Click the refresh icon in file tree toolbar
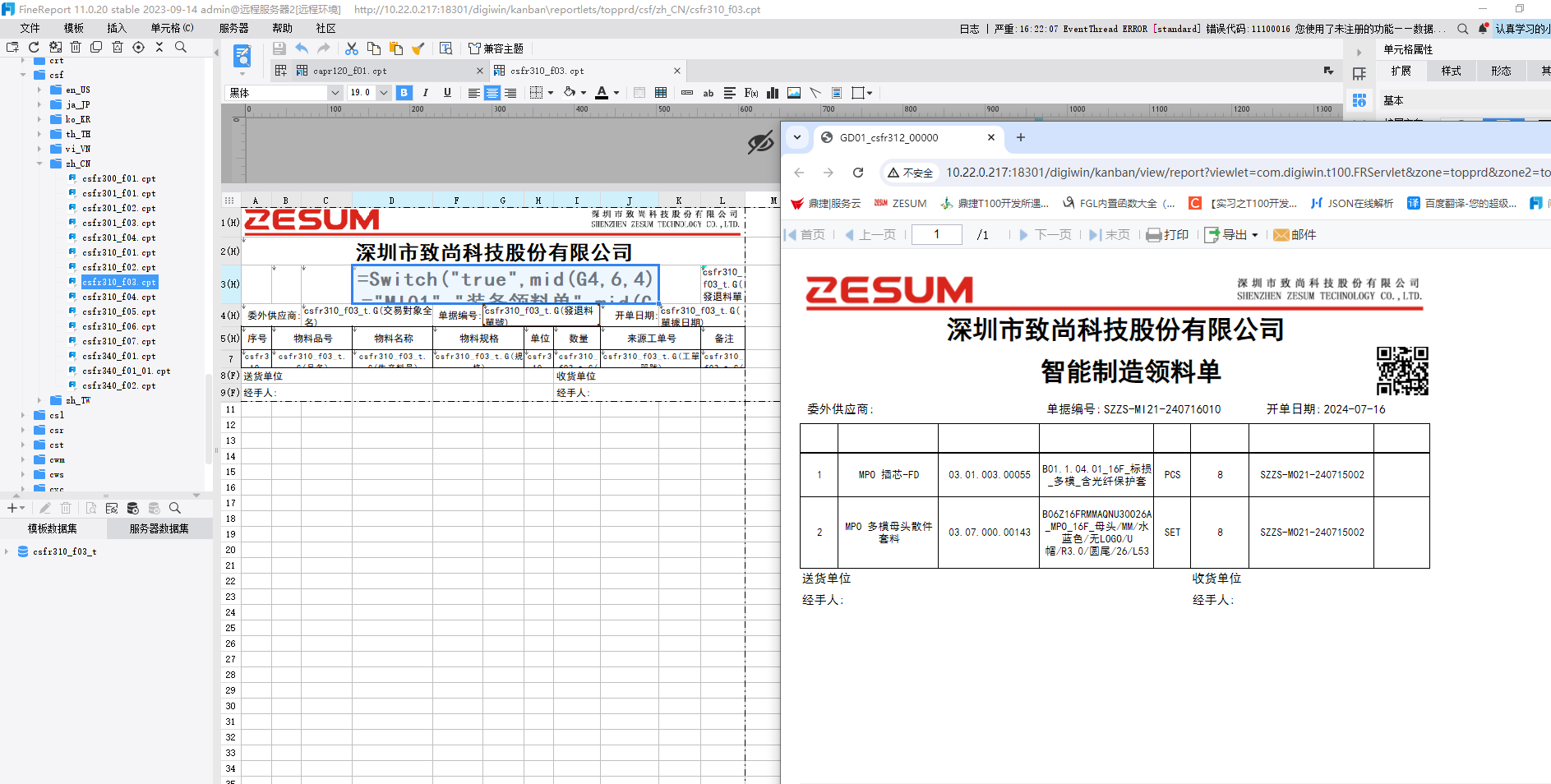1551x784 pixels. (x=34, y=48)
